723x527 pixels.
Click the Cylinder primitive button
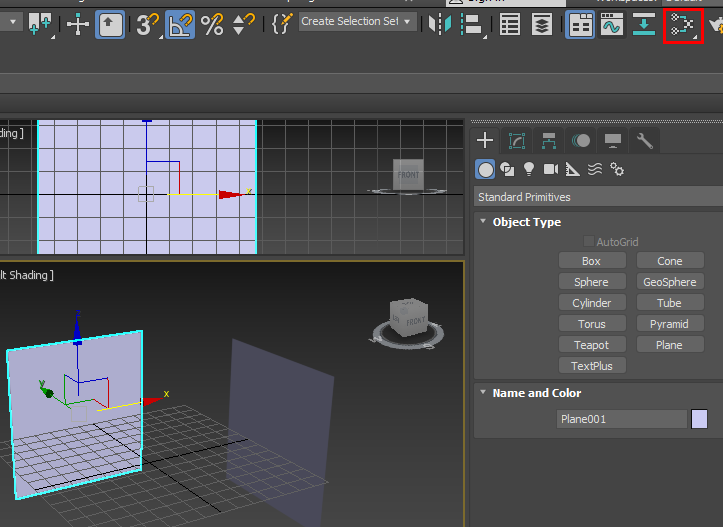(x=592, y=303)
